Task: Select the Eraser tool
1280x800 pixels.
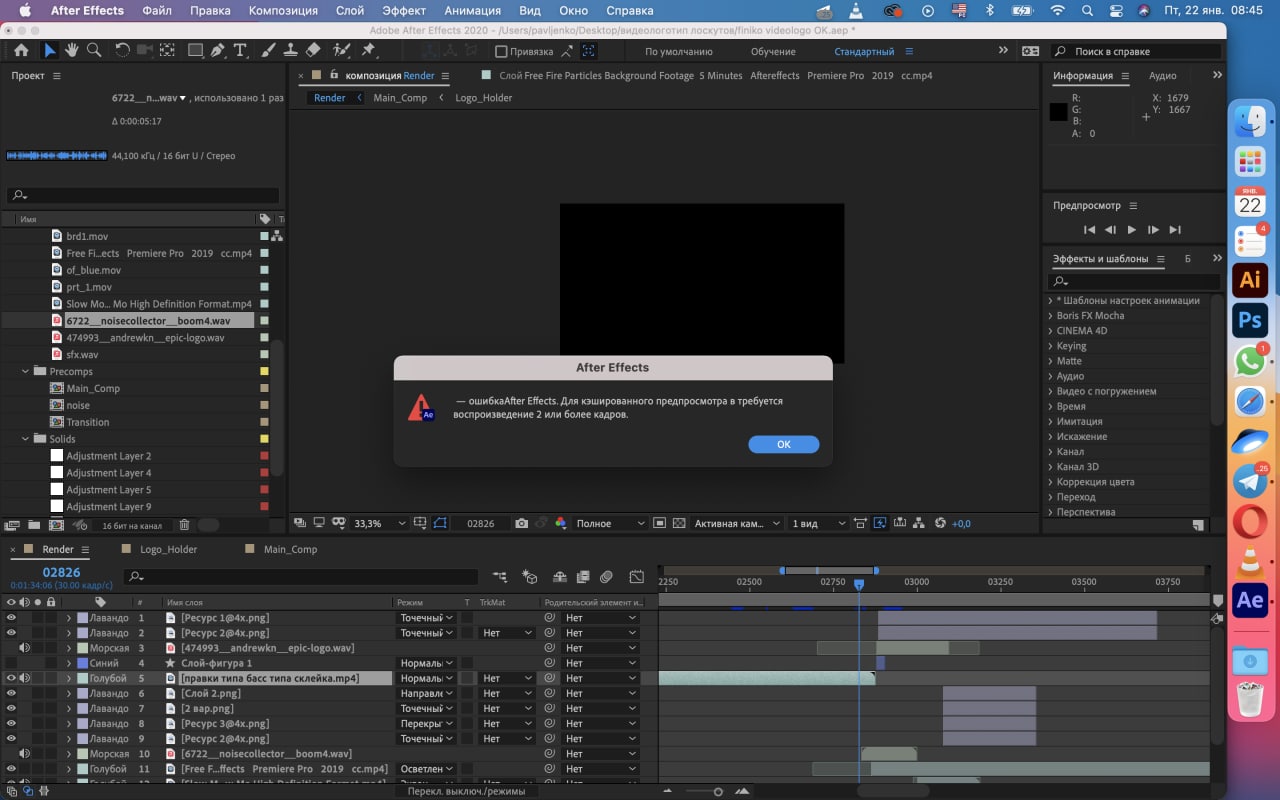Action: (313, 51)
